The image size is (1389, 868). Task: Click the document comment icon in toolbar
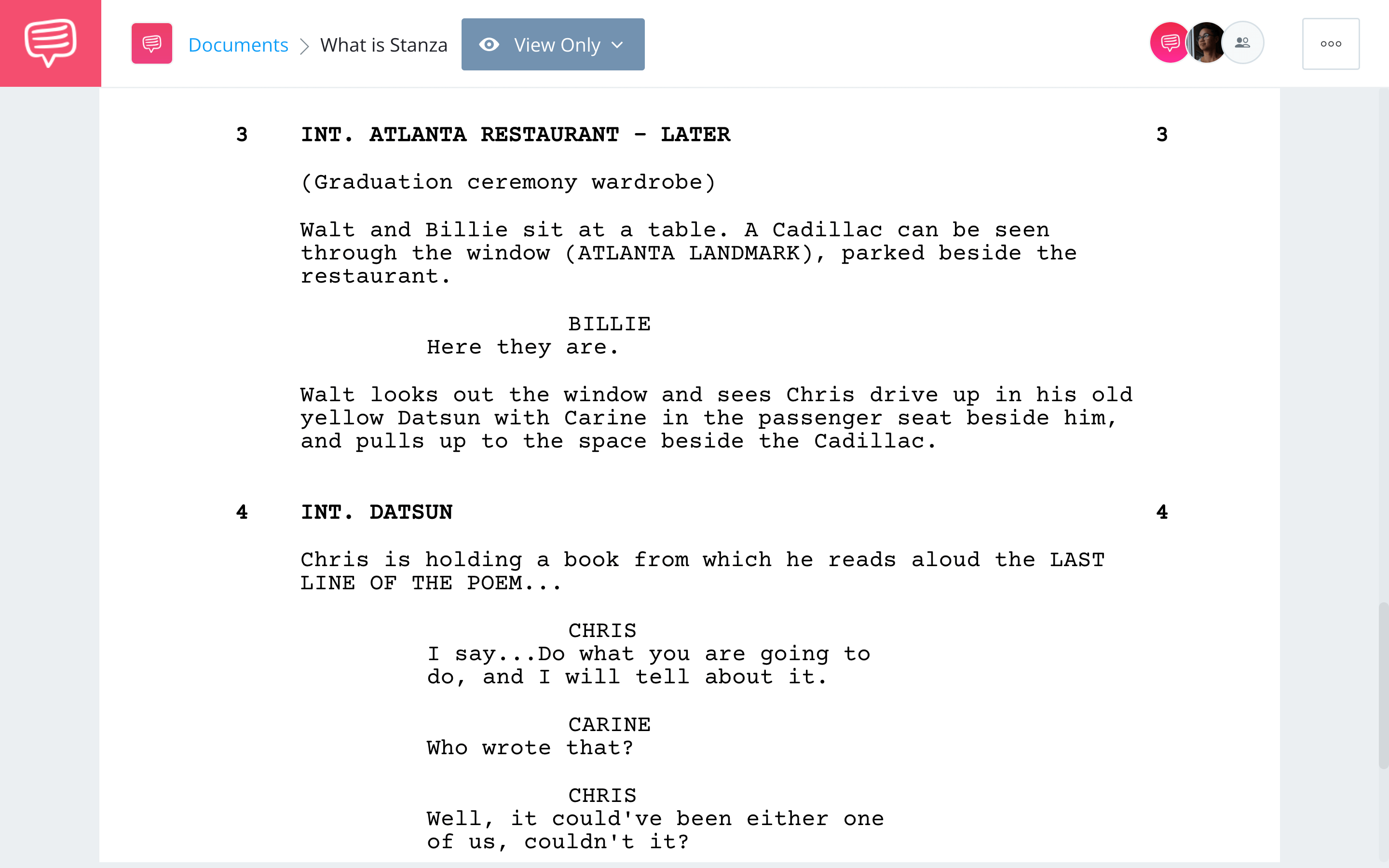152,43
